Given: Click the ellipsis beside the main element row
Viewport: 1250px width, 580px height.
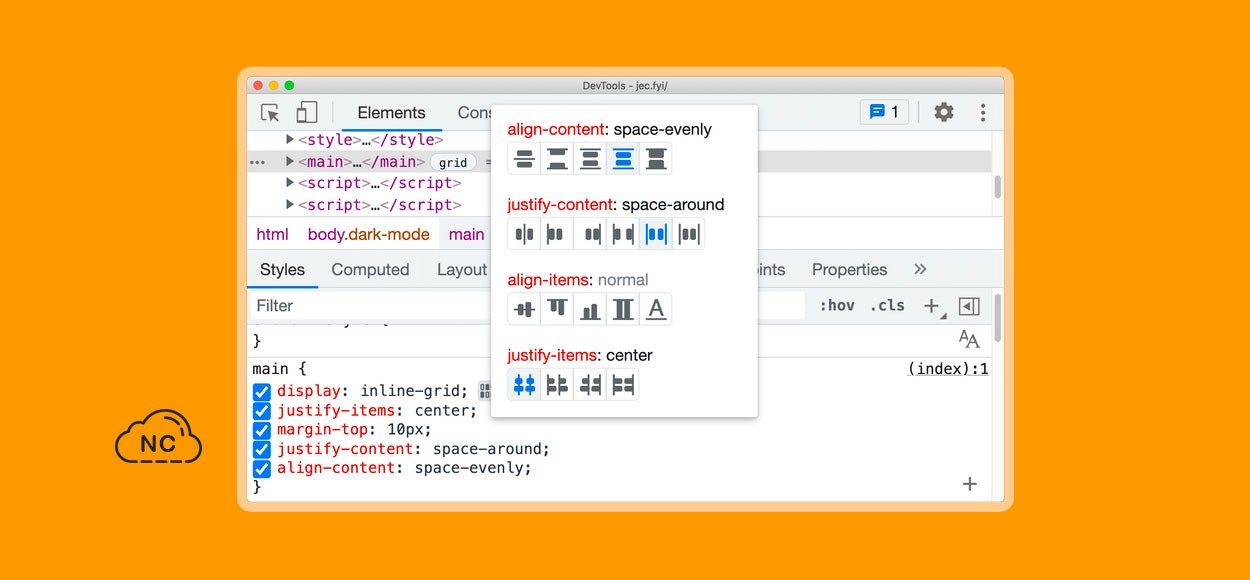Looking at the screenshot, I should [258, 162].
